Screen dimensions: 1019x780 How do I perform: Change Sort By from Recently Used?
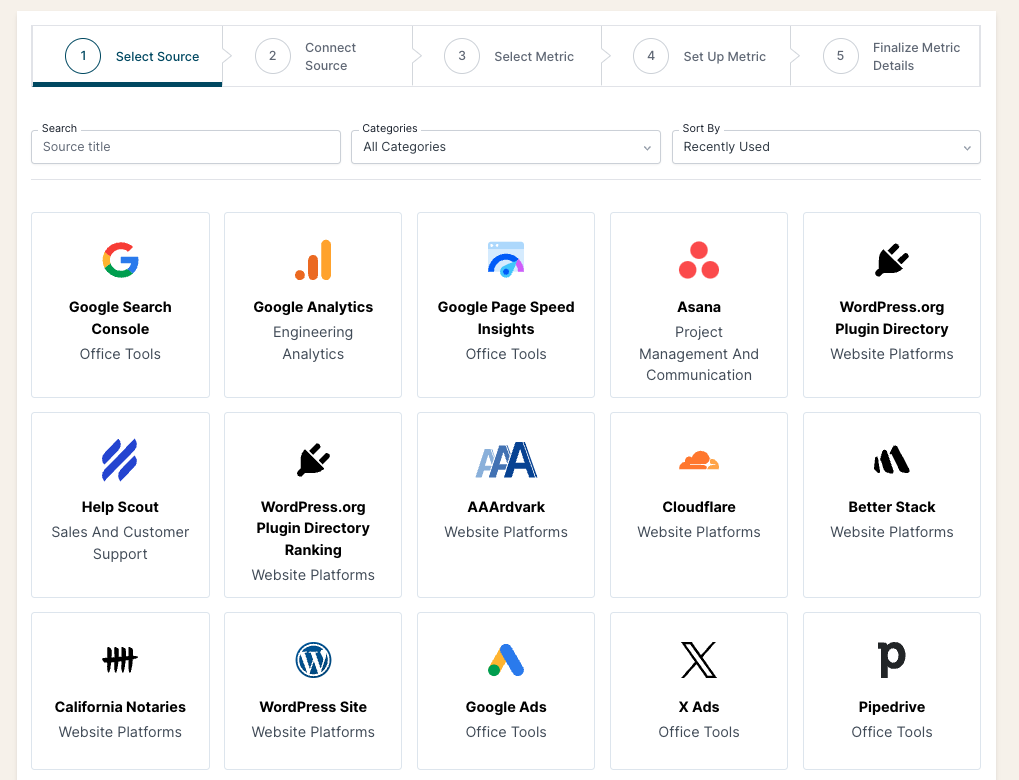tap(825, 146)
